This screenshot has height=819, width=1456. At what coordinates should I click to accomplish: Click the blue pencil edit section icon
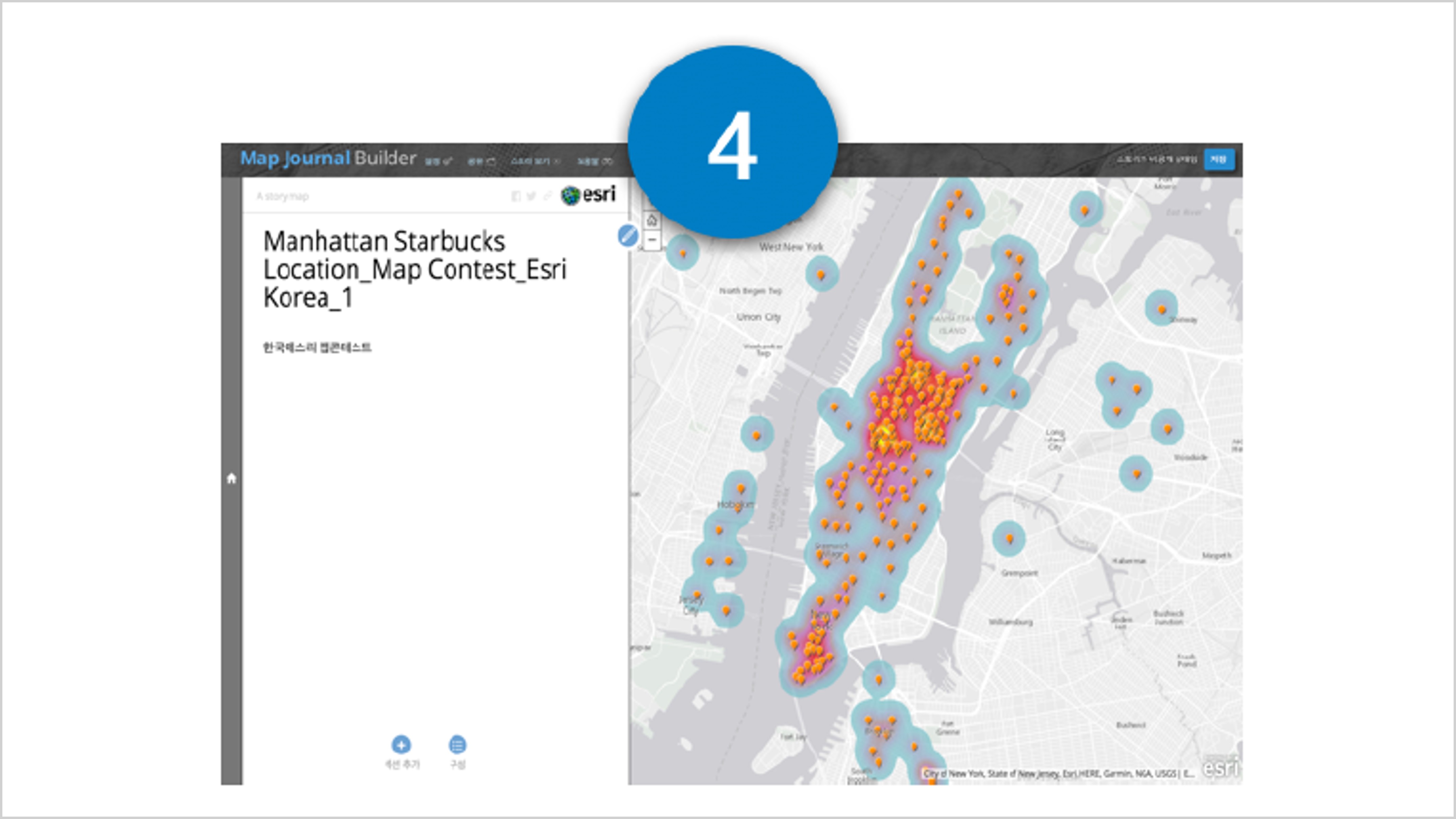tap(627, 235)
